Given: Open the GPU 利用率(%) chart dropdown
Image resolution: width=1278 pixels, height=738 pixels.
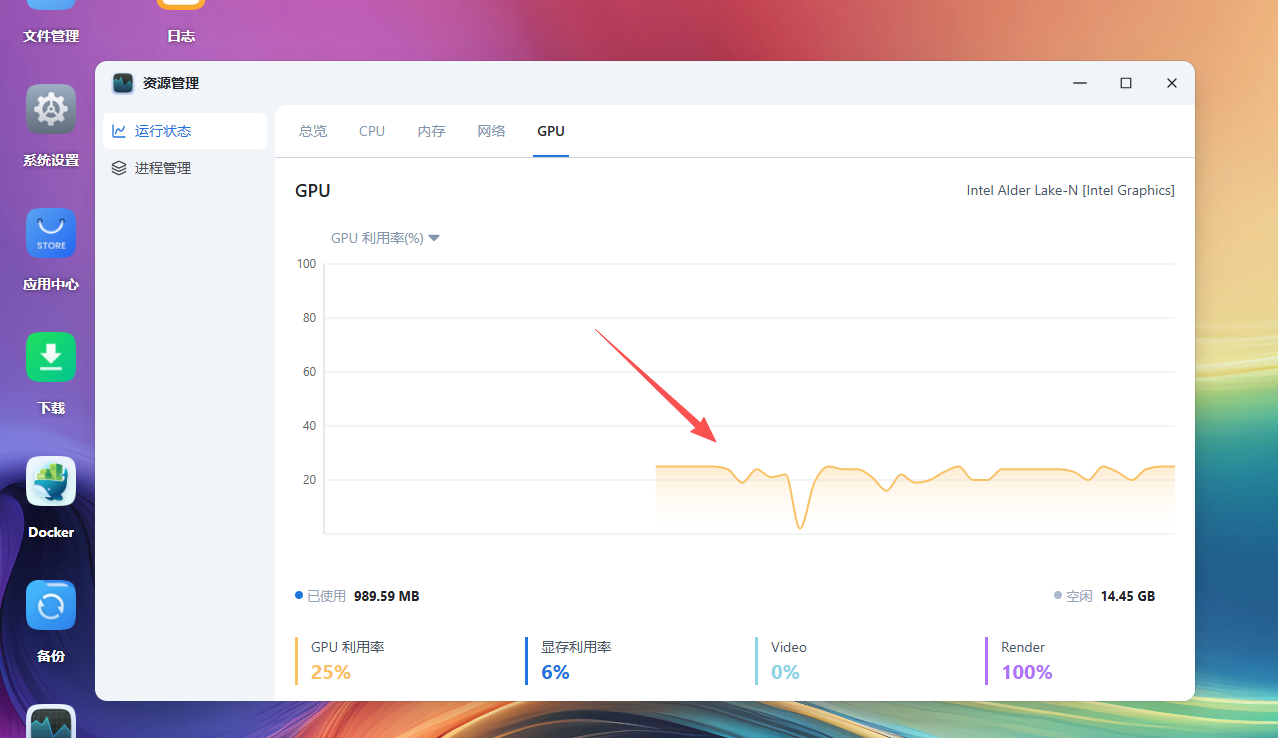Looking at the screenshot, I should (386, 238).
